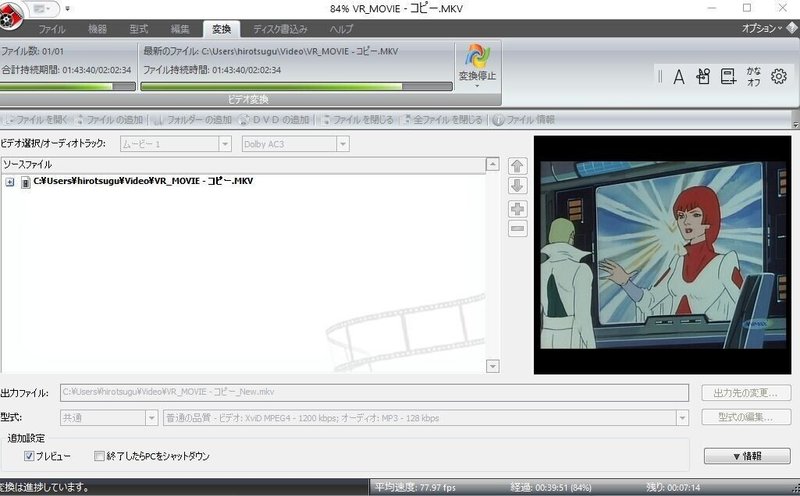Click the ファイルを閉じる toolbar button

point(358,120)
